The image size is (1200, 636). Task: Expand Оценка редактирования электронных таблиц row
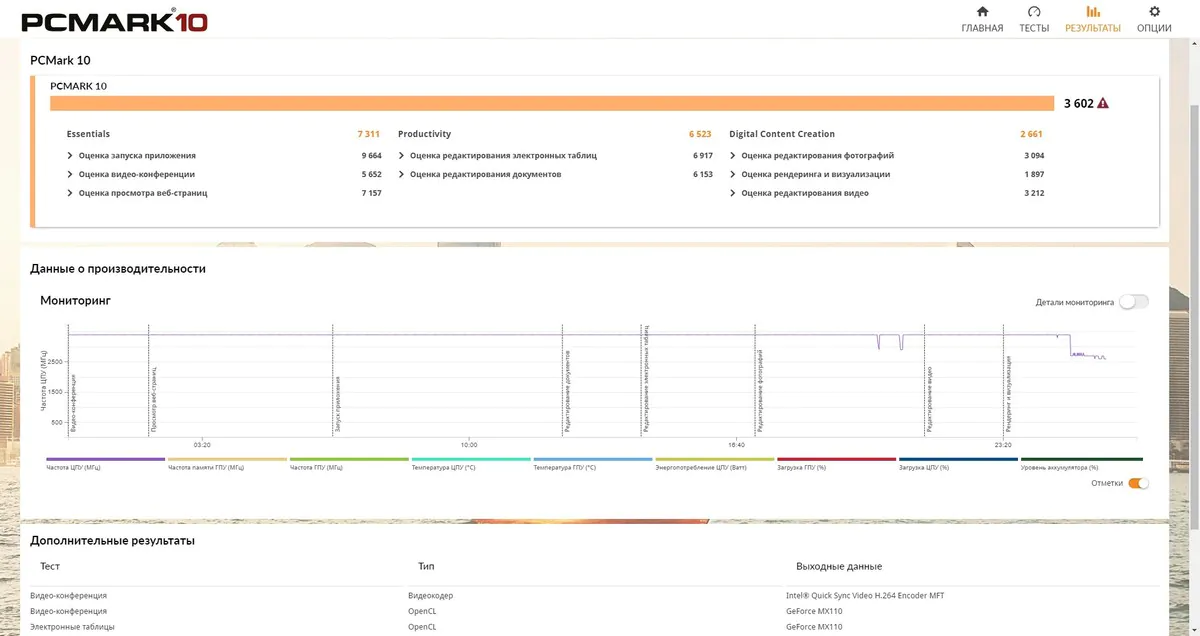(x=401, y=156)
